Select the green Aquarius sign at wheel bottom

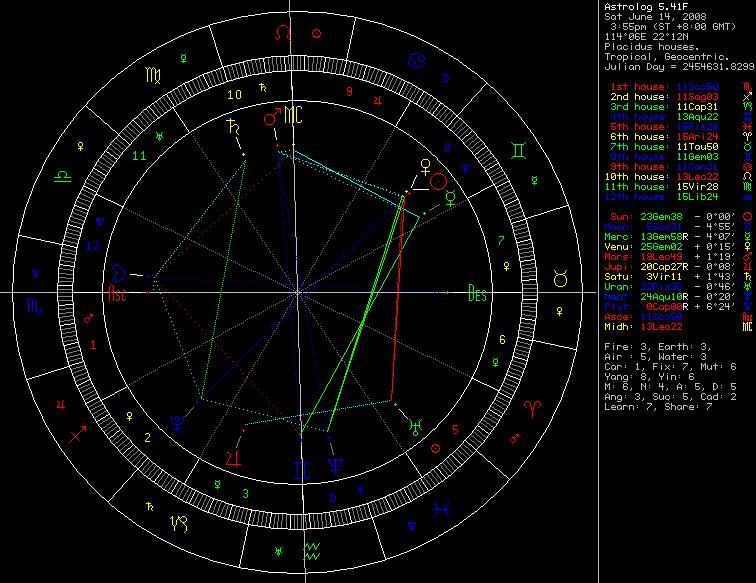(313, 548)
